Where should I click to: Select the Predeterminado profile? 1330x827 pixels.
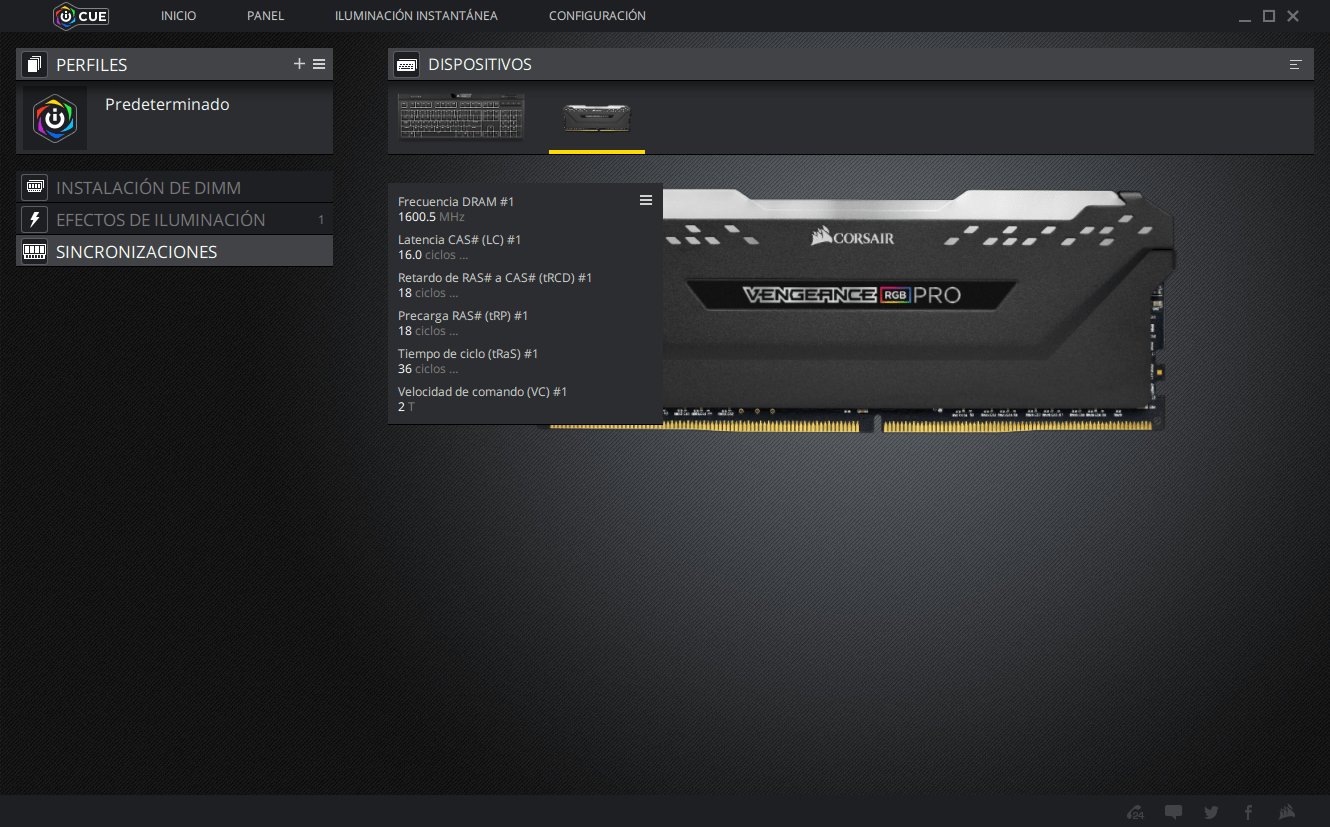pyautogui.click(x=175, y=118)
